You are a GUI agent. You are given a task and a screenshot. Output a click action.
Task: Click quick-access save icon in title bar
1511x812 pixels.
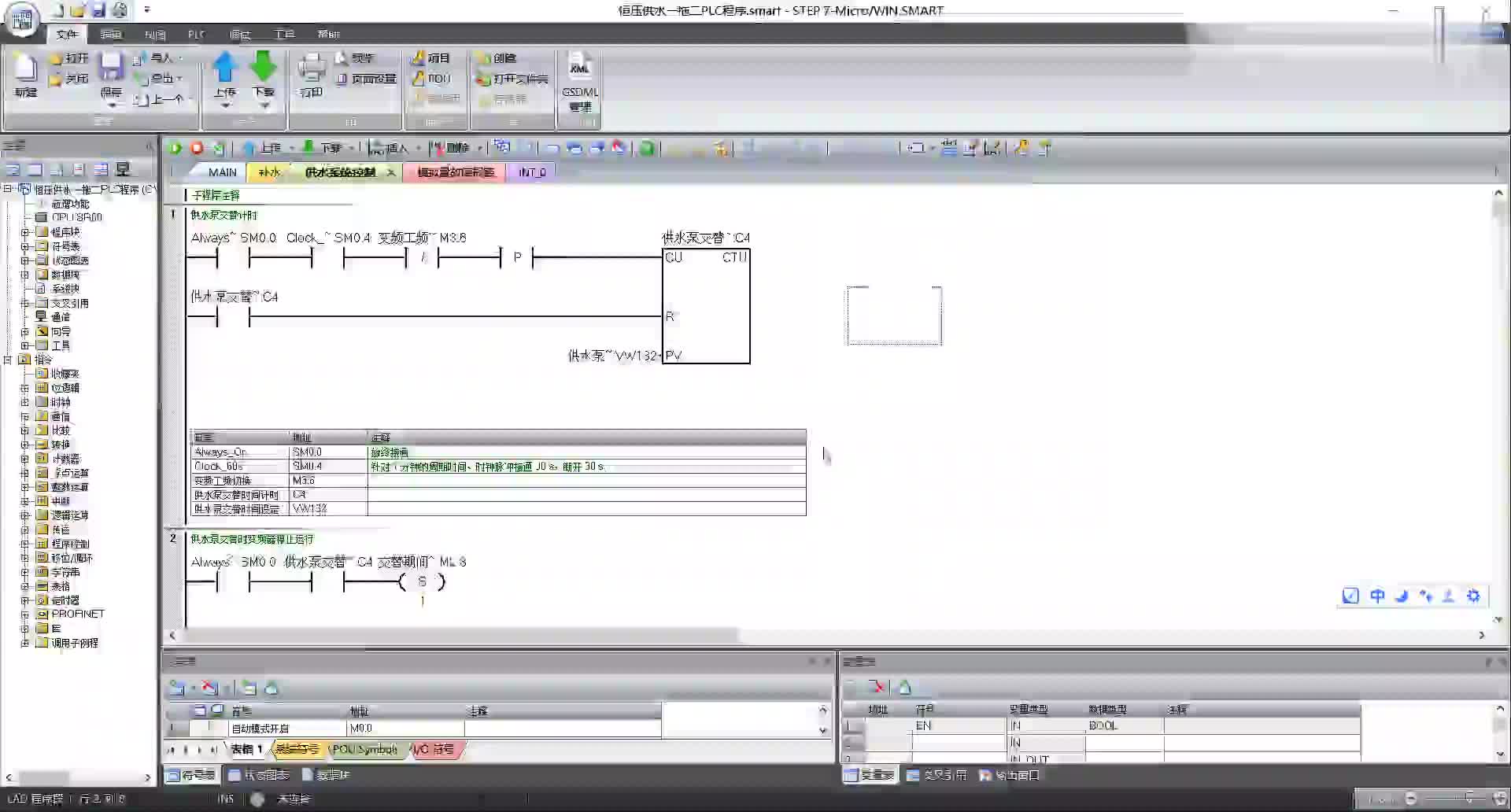tap(98, 10)
